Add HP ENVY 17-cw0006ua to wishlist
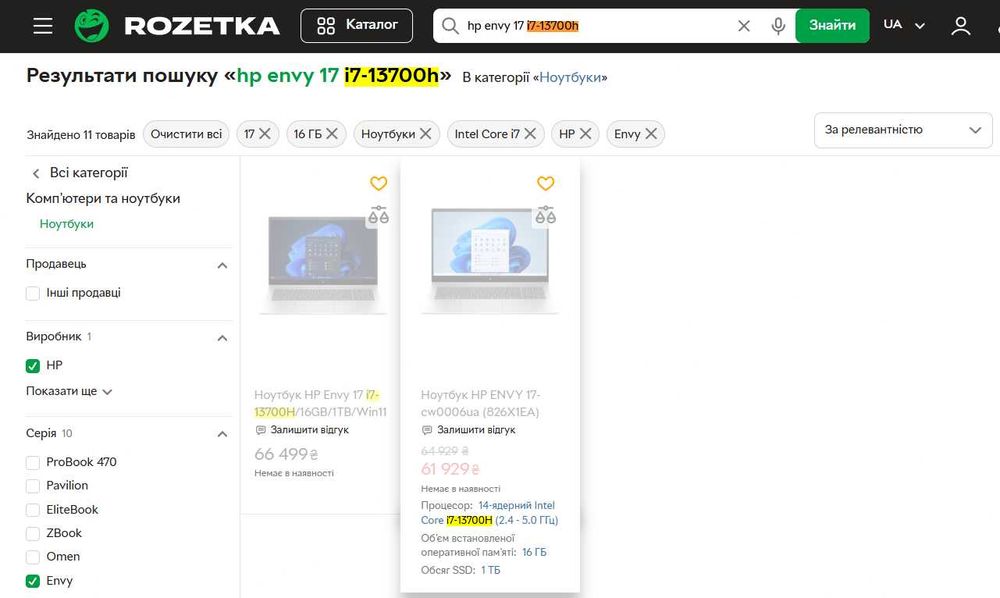The image size is (1000, 598). point(545,184)
